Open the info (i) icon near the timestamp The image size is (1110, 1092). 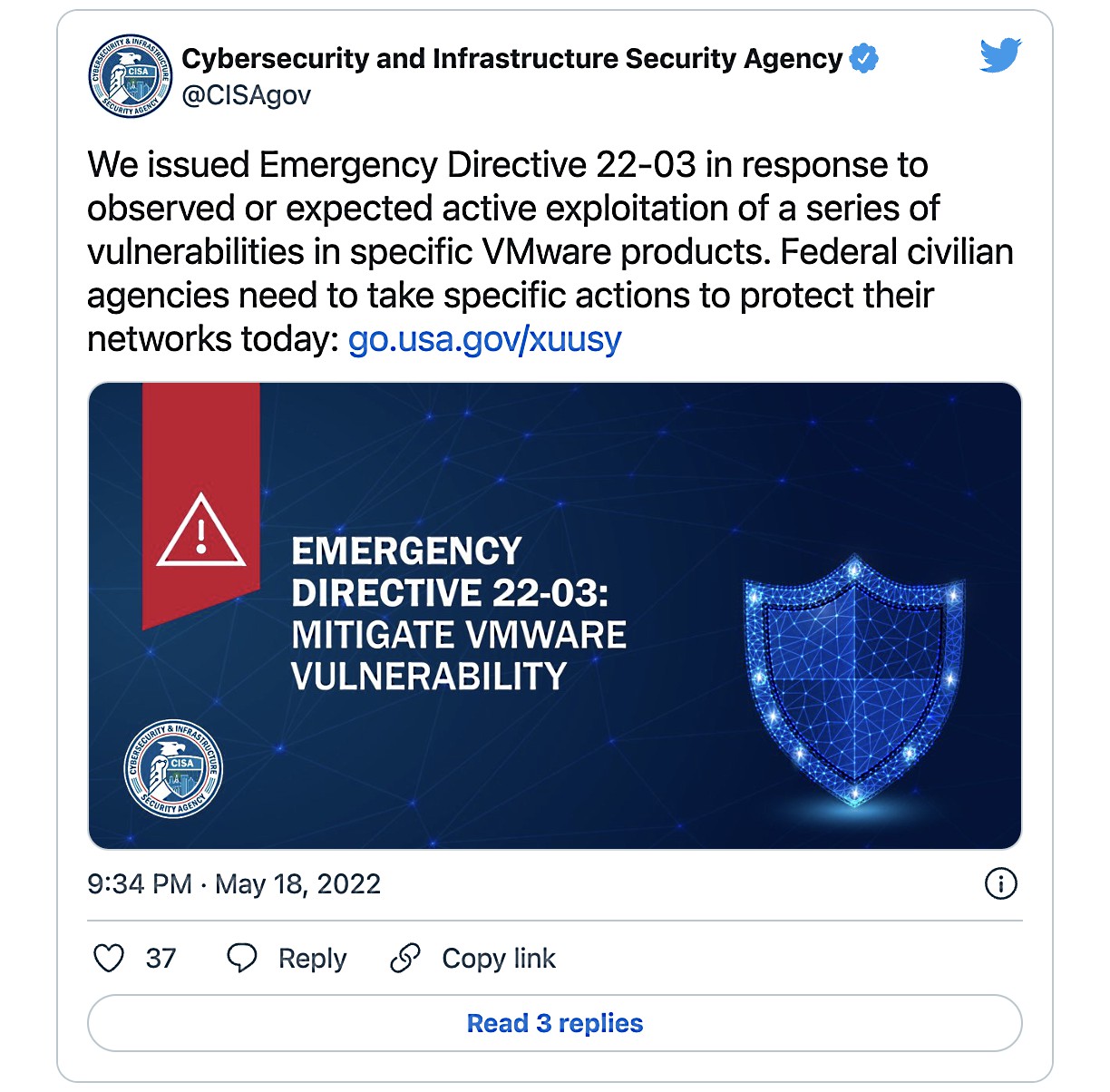tap(1003, 882)
